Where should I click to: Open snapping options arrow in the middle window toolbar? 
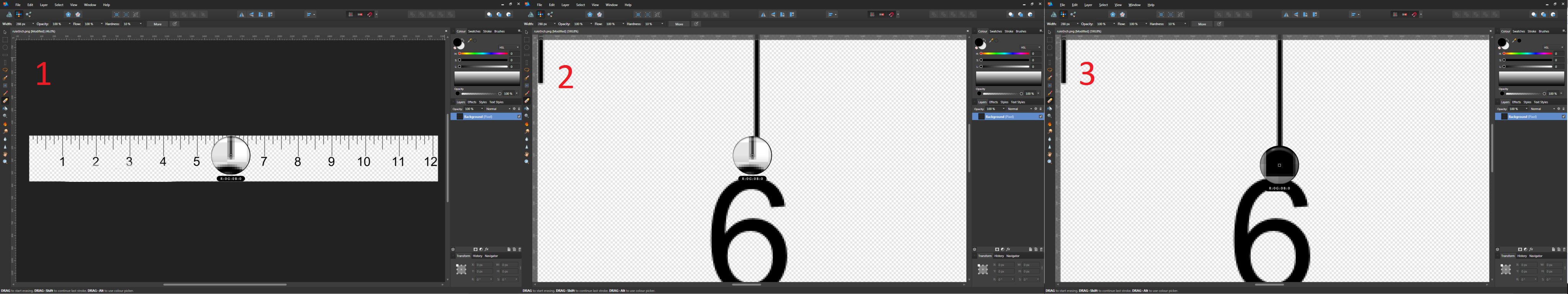898,14
